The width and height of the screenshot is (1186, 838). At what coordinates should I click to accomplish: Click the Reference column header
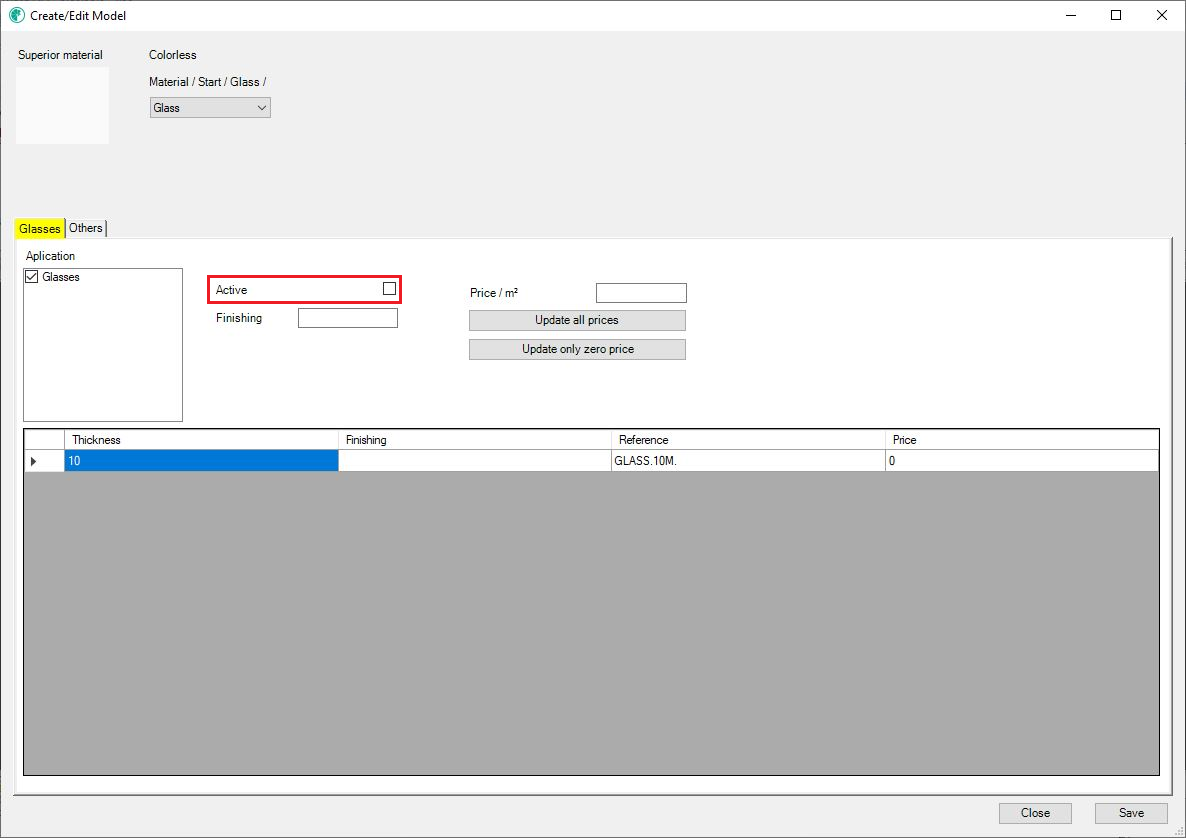pyautogui.click(x=747, y=439)
